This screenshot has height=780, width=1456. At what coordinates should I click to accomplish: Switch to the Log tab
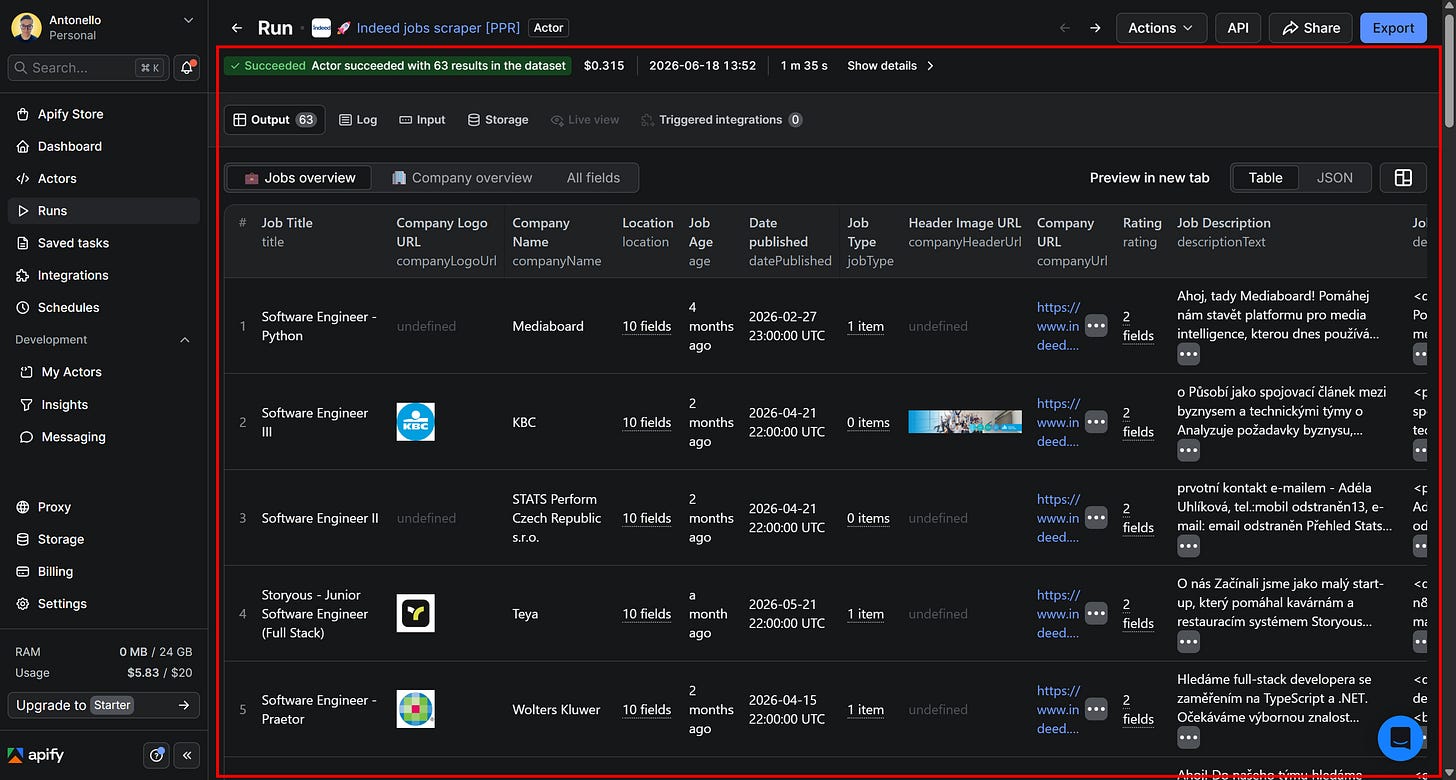[358, 120]
